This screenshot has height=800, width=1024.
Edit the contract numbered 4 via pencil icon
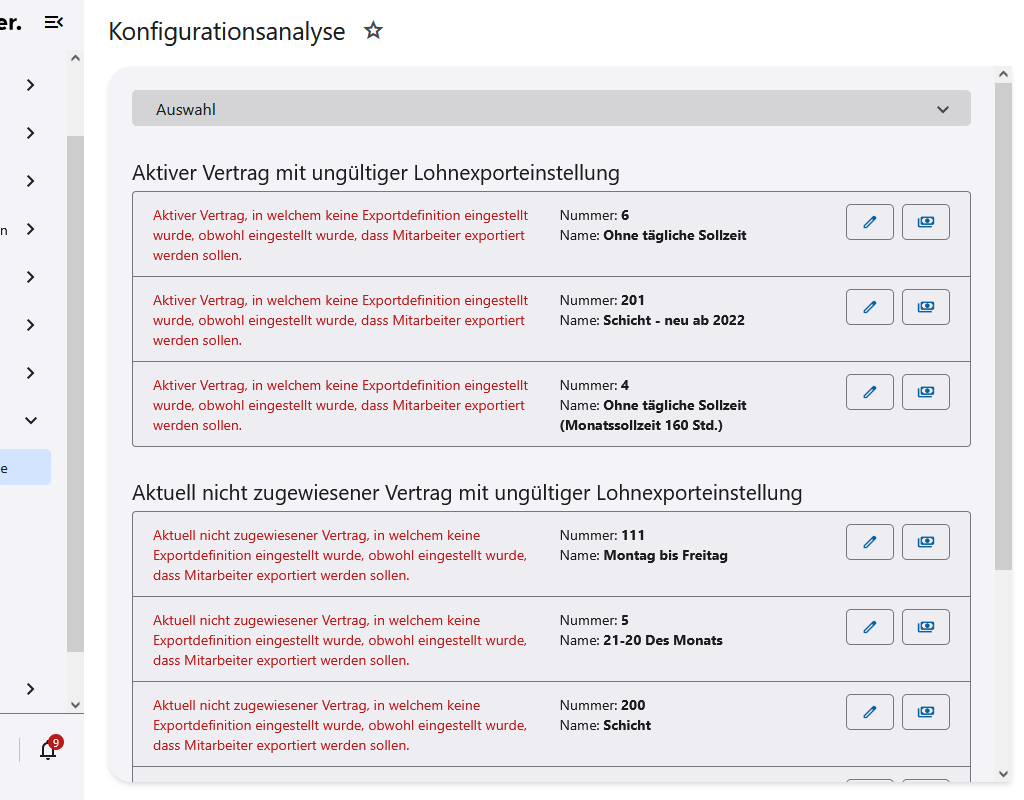(x=869, y=392)
